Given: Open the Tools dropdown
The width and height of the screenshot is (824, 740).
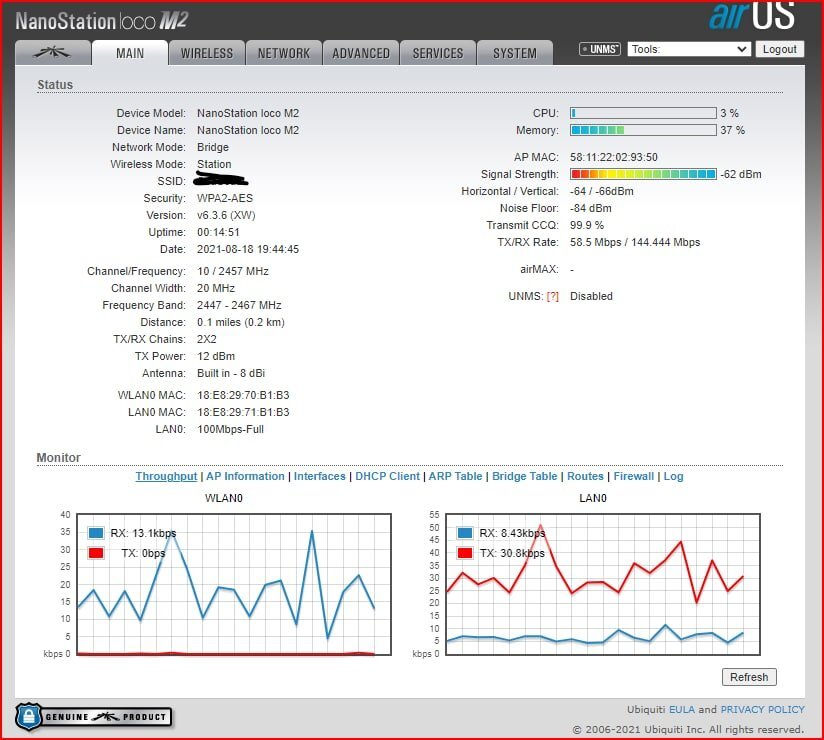Looking at the screenshot, I should pos(689,49).
